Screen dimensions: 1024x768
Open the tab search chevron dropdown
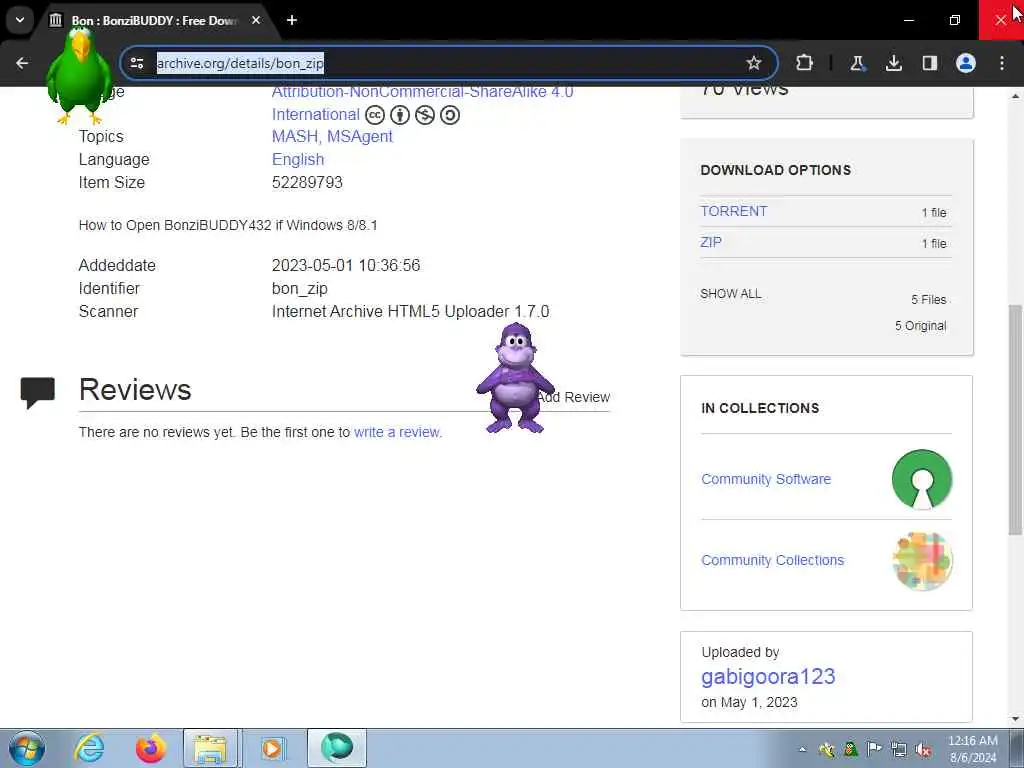pos(20,20)
